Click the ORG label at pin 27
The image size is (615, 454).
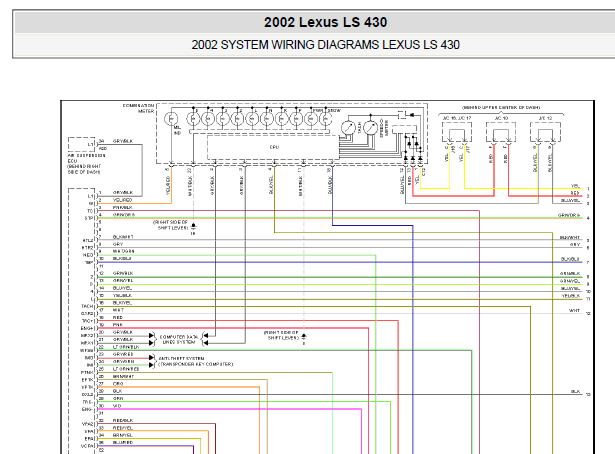coord(118,384)
